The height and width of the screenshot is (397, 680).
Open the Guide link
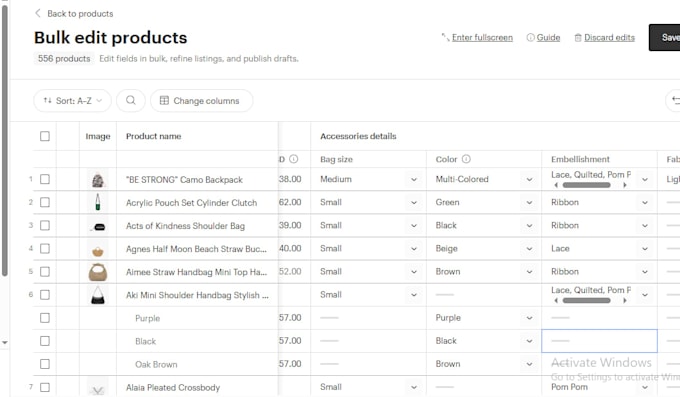click(x=548, y=37)
